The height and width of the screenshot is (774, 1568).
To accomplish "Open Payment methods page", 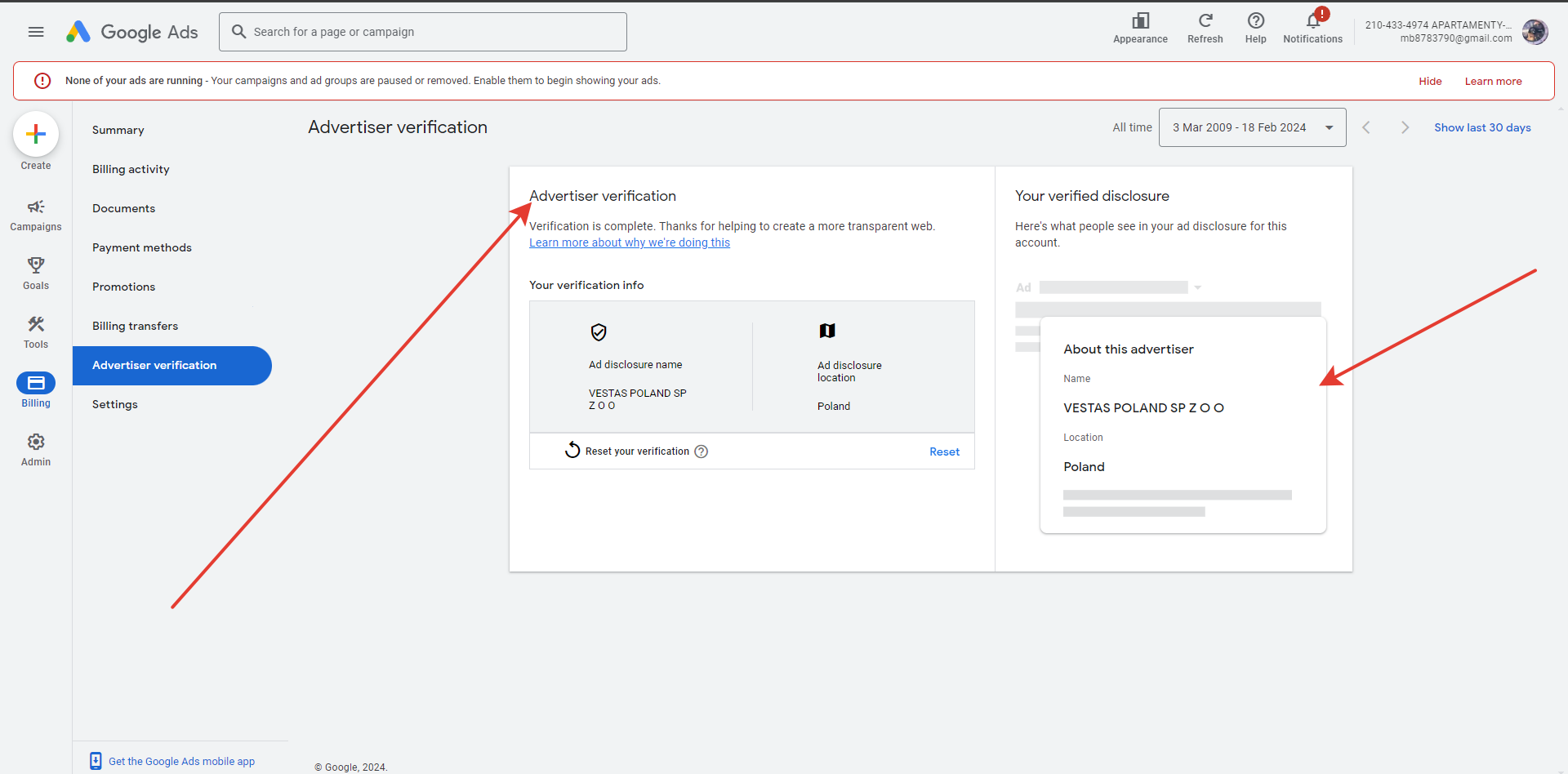I will point(142,247).
